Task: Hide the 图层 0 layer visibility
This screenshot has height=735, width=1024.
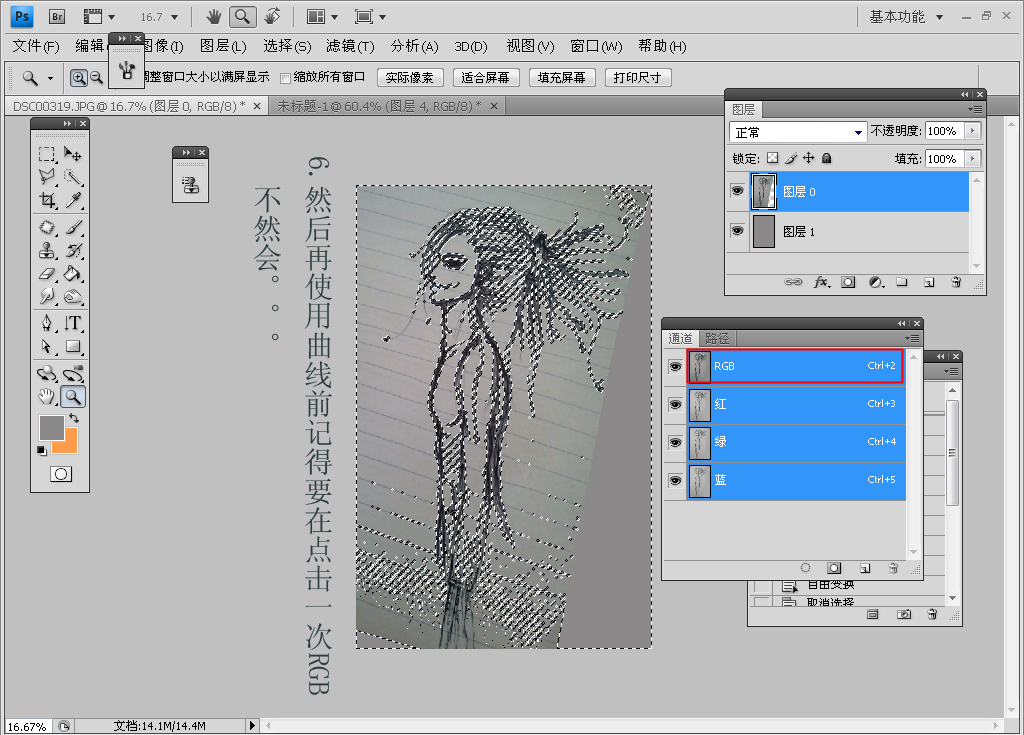Action: (737, 191)
